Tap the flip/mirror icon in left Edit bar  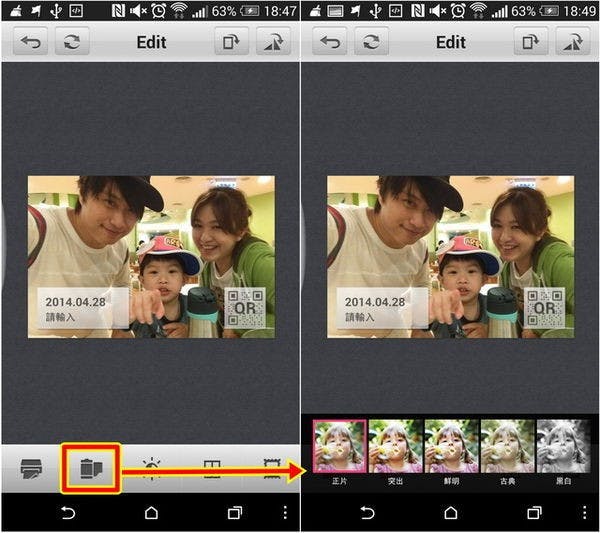273,41
